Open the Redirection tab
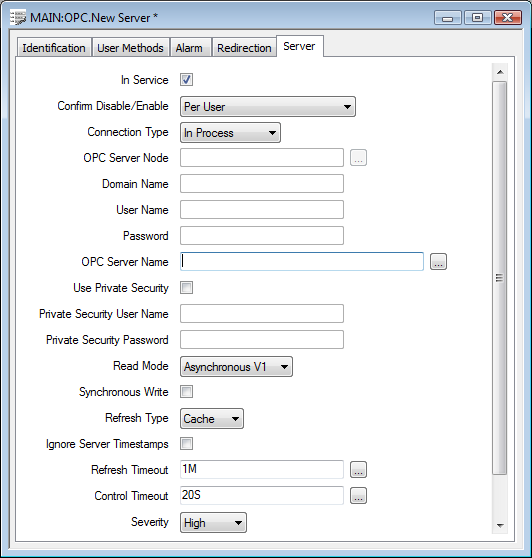 coord(244,48)
